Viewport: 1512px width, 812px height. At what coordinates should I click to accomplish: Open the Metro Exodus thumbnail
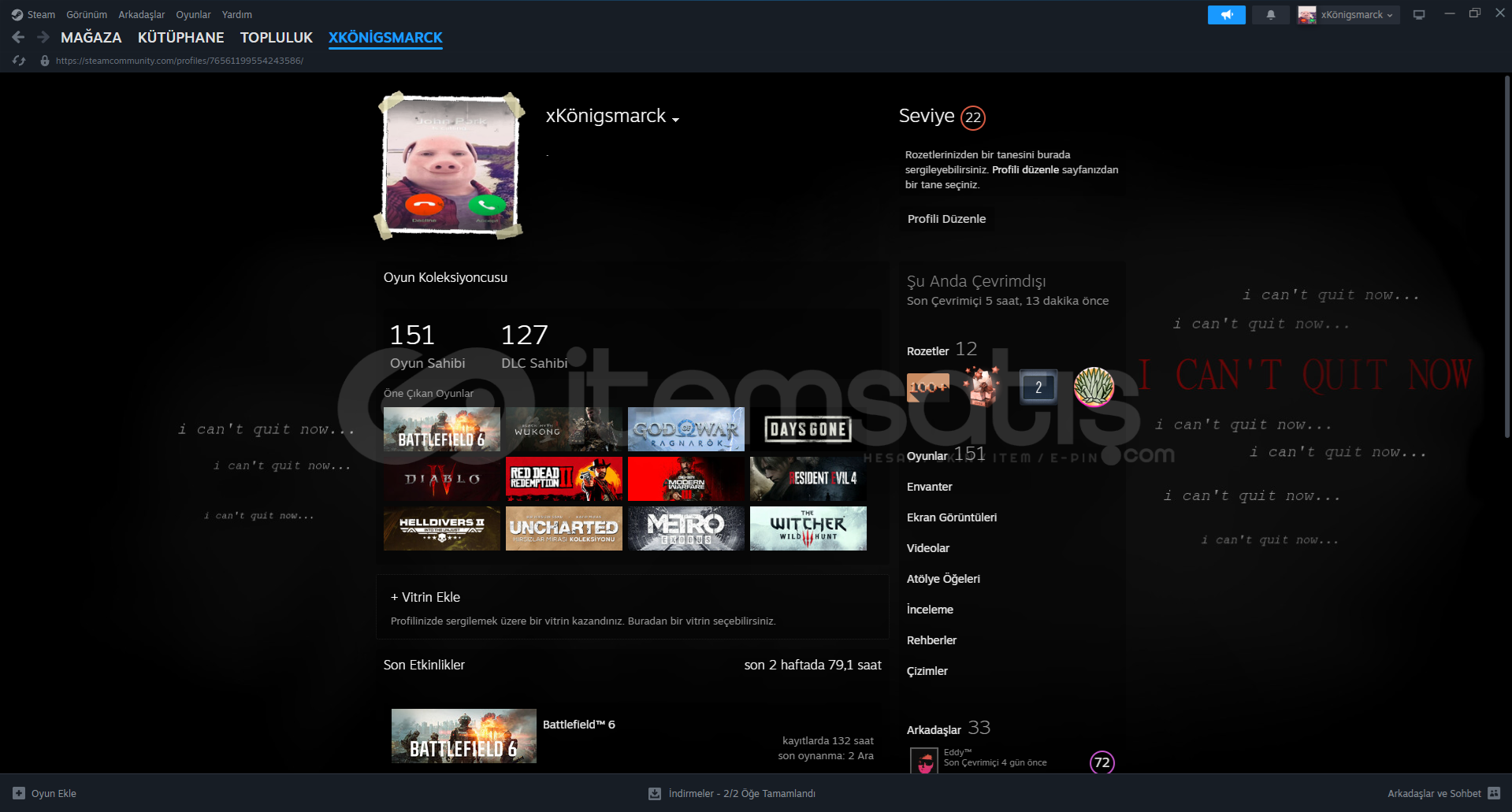(x=686, y=528)
